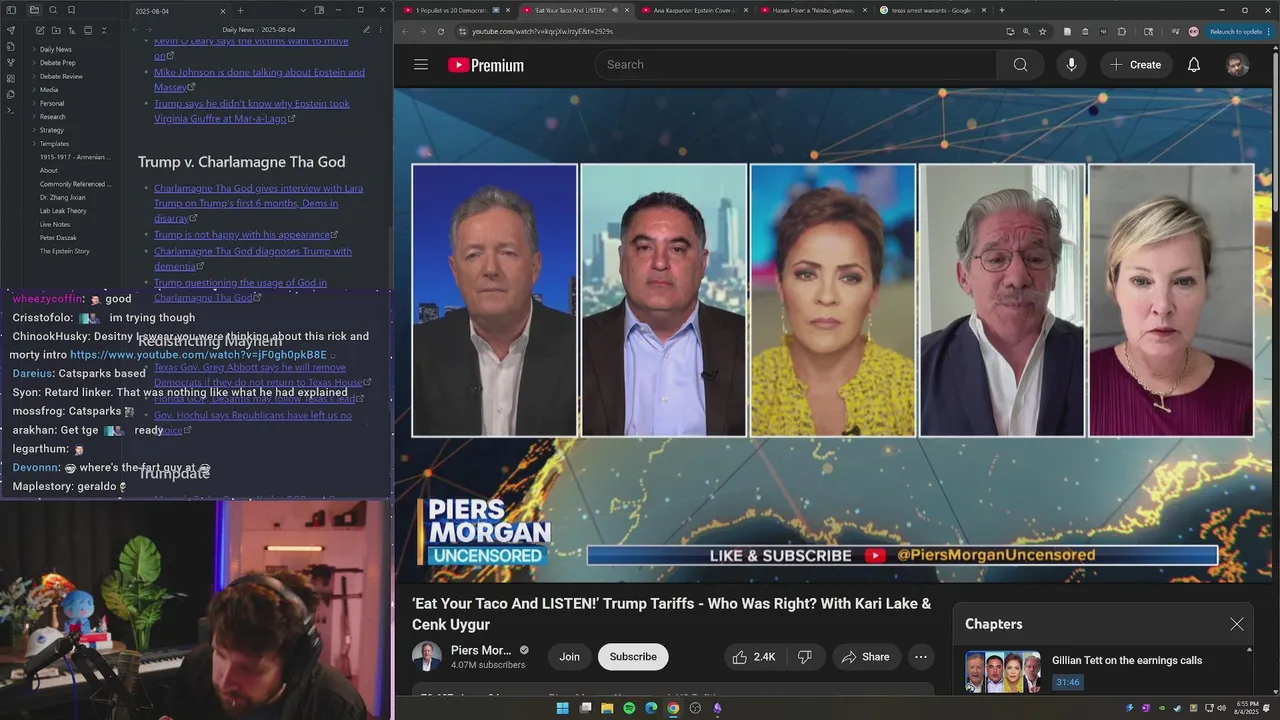Open bookmarks pane in Obsidian sidebar
The width and height of the screenshot is (1280, 720).
[x=71, y=10]
